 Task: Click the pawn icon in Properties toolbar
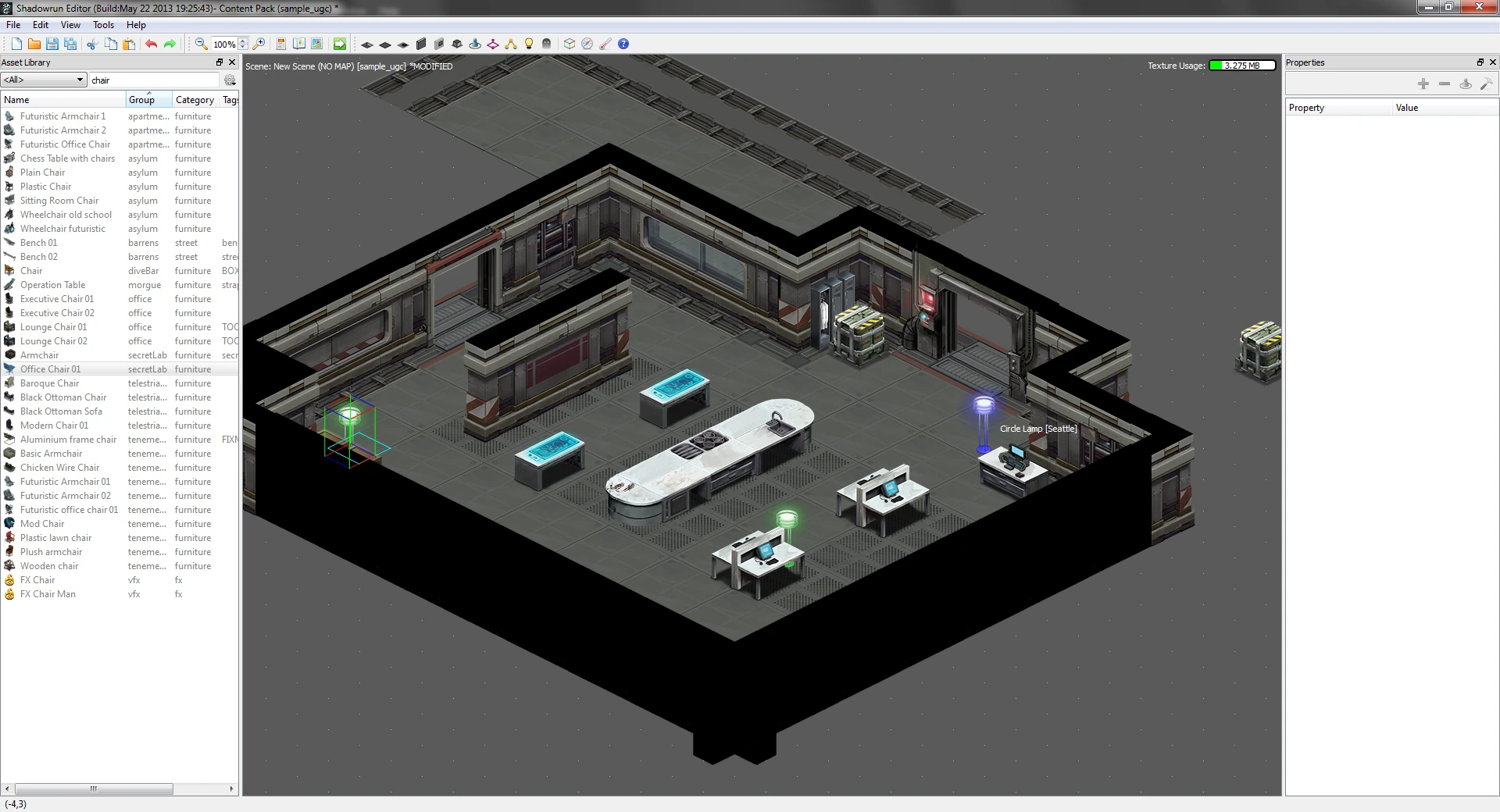(x=1466, y=84)
